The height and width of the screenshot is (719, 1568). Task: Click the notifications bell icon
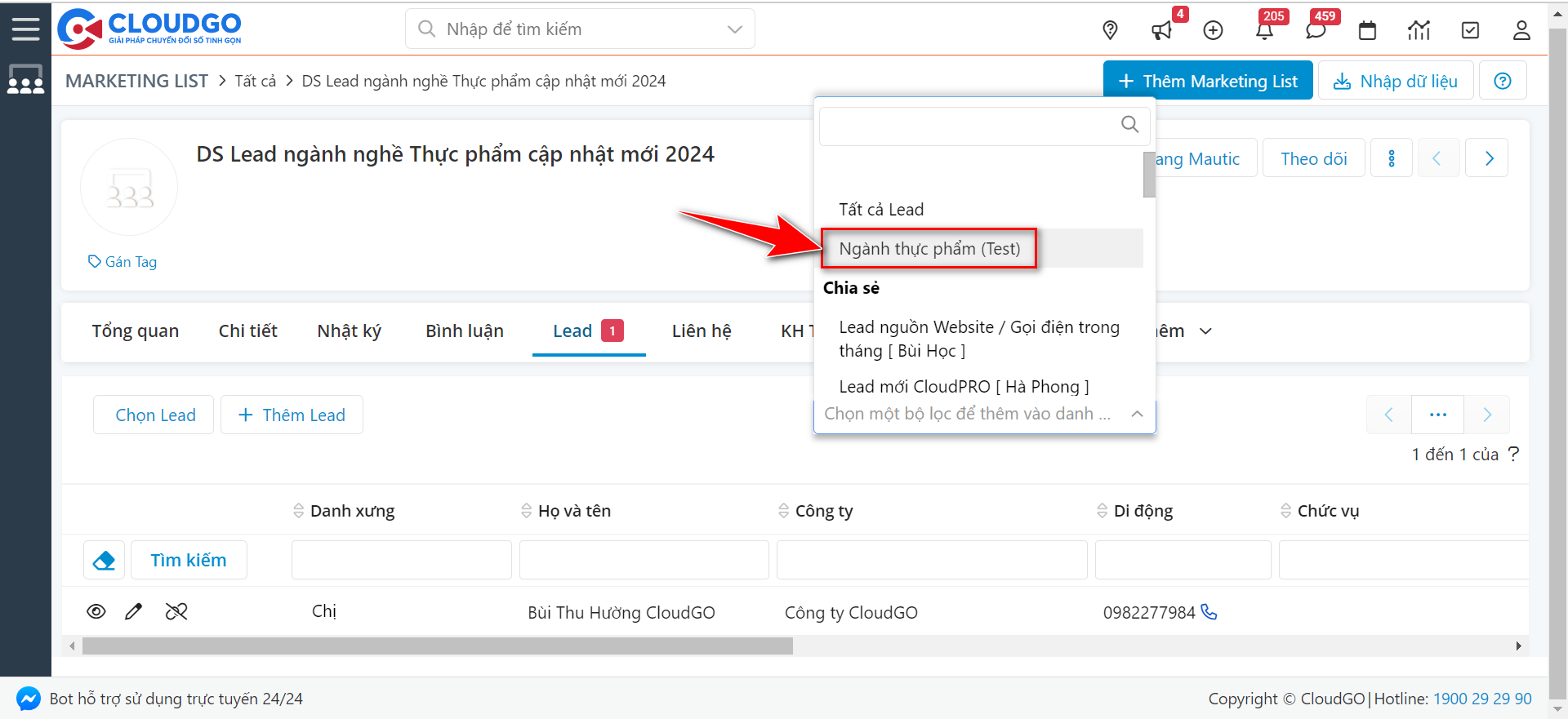[1263, 31]
